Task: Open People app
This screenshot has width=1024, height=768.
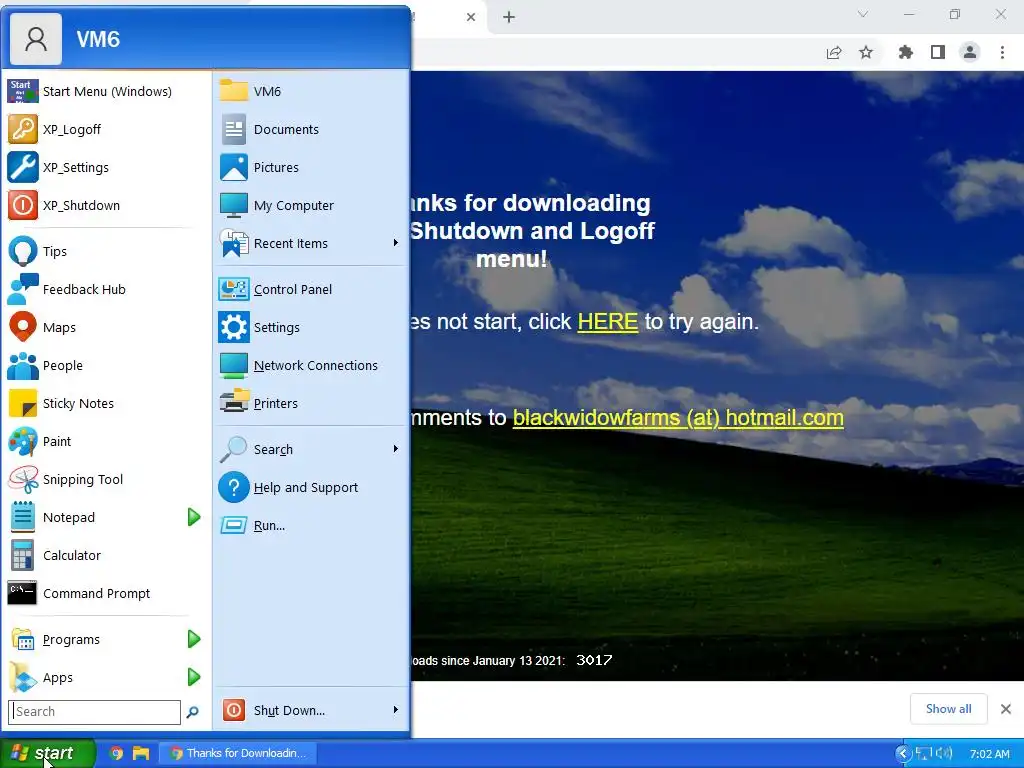Action: [108, 365]
